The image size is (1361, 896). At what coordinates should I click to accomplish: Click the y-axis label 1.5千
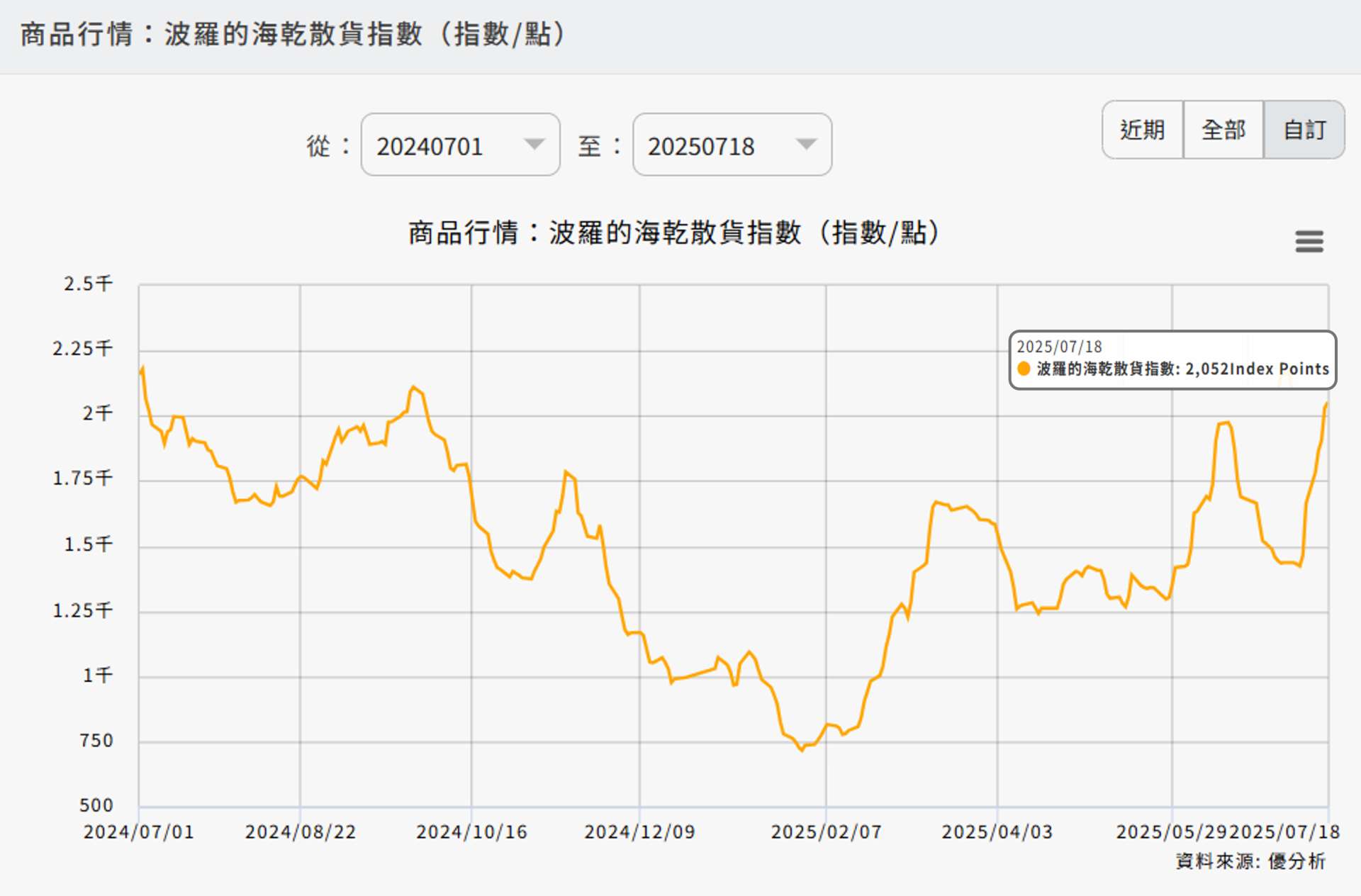[88, 544]
